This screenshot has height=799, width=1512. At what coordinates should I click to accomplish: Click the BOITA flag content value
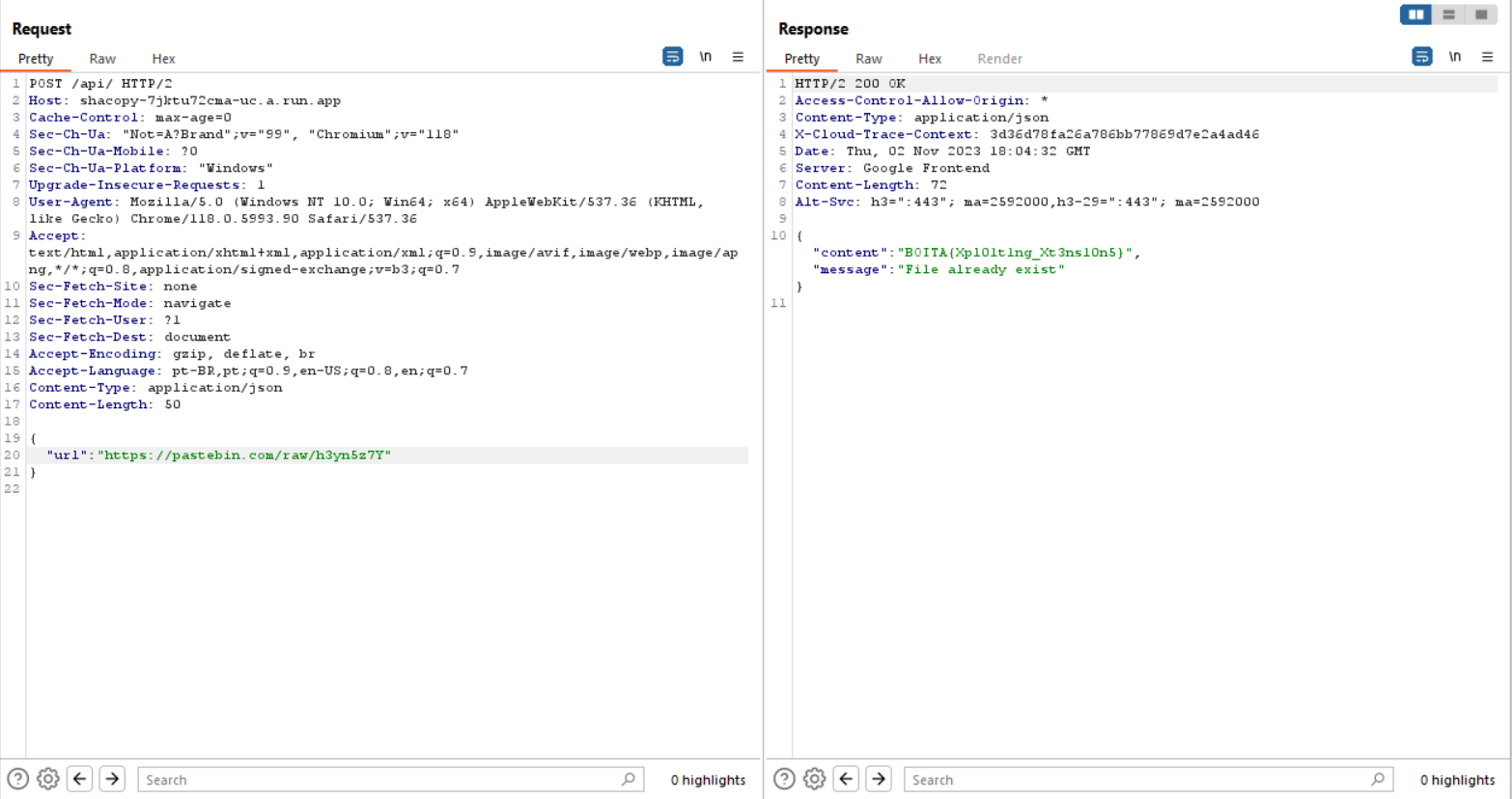[x=1015, y=253]
